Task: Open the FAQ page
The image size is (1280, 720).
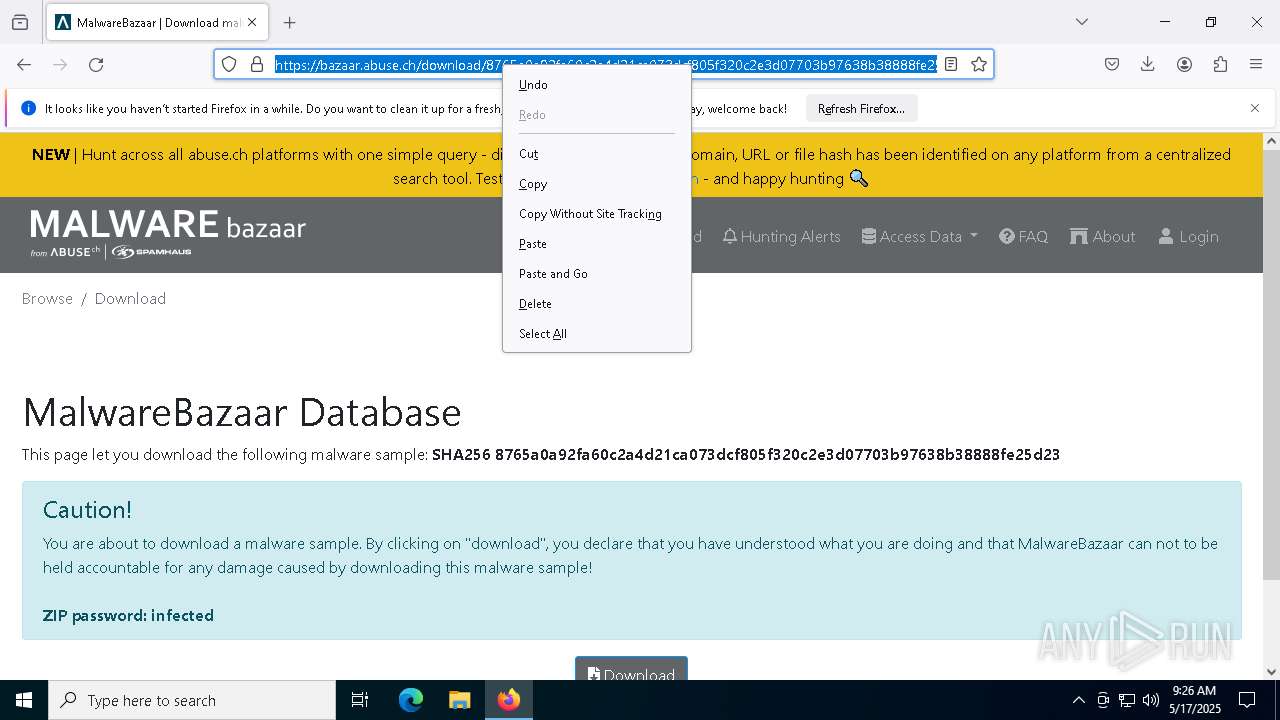Action: [x=1024, y=237]
